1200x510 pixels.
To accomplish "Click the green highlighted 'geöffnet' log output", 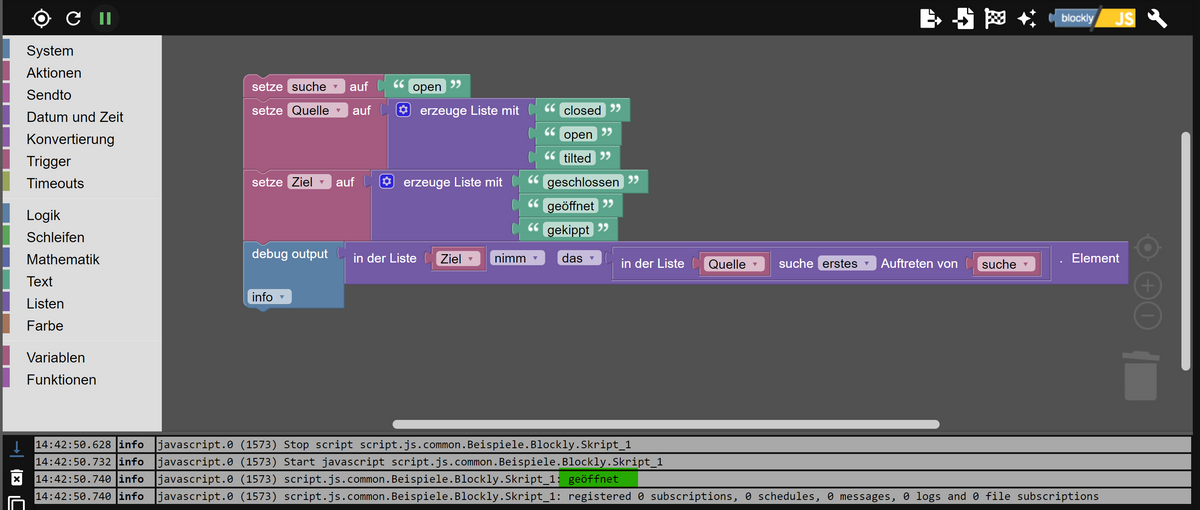I will pyautogui.click(x=597, y=479).
